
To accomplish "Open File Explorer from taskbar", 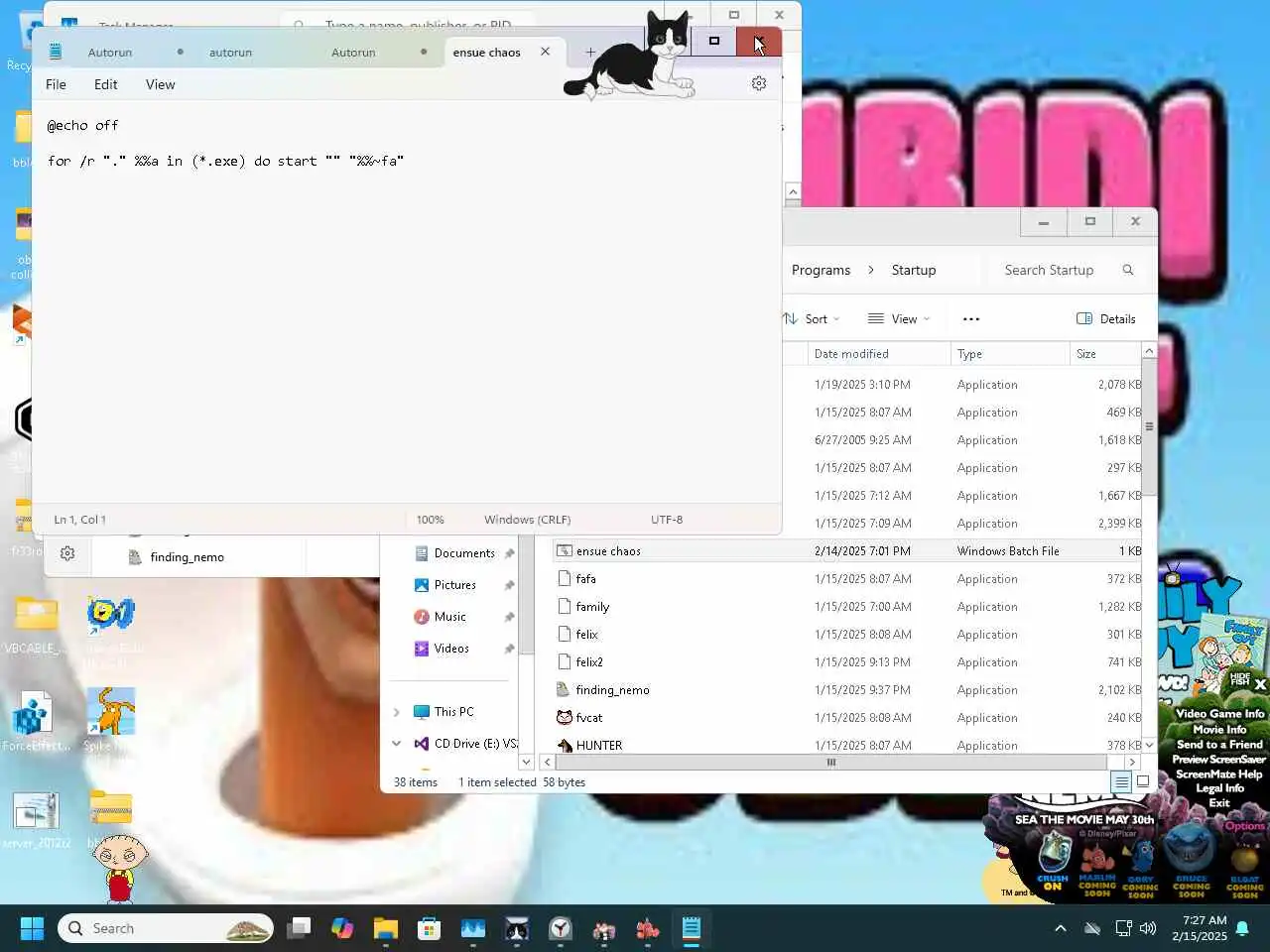I will [386, 928].
